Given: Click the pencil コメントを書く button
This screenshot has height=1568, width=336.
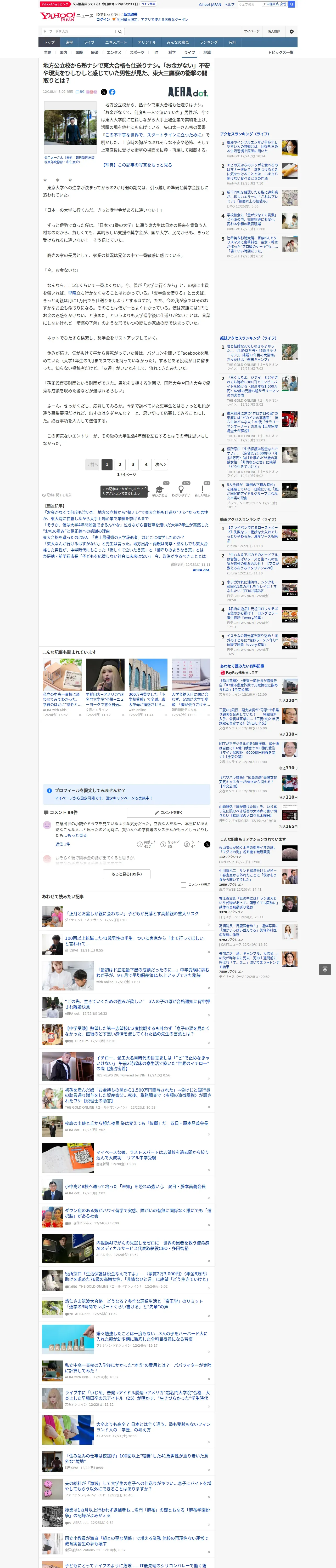Looking at the screenshot, I should [x=168, y=812].
